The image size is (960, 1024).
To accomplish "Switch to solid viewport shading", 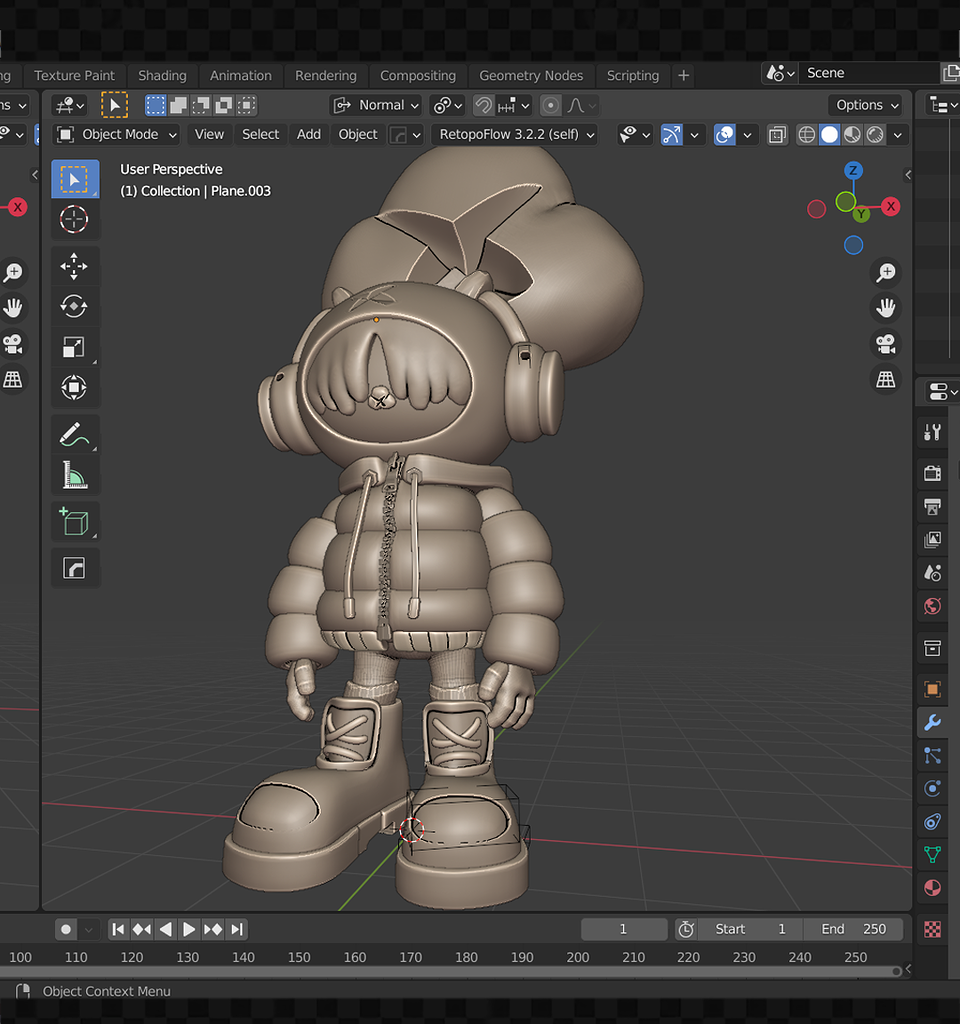I will coord(829,135).
